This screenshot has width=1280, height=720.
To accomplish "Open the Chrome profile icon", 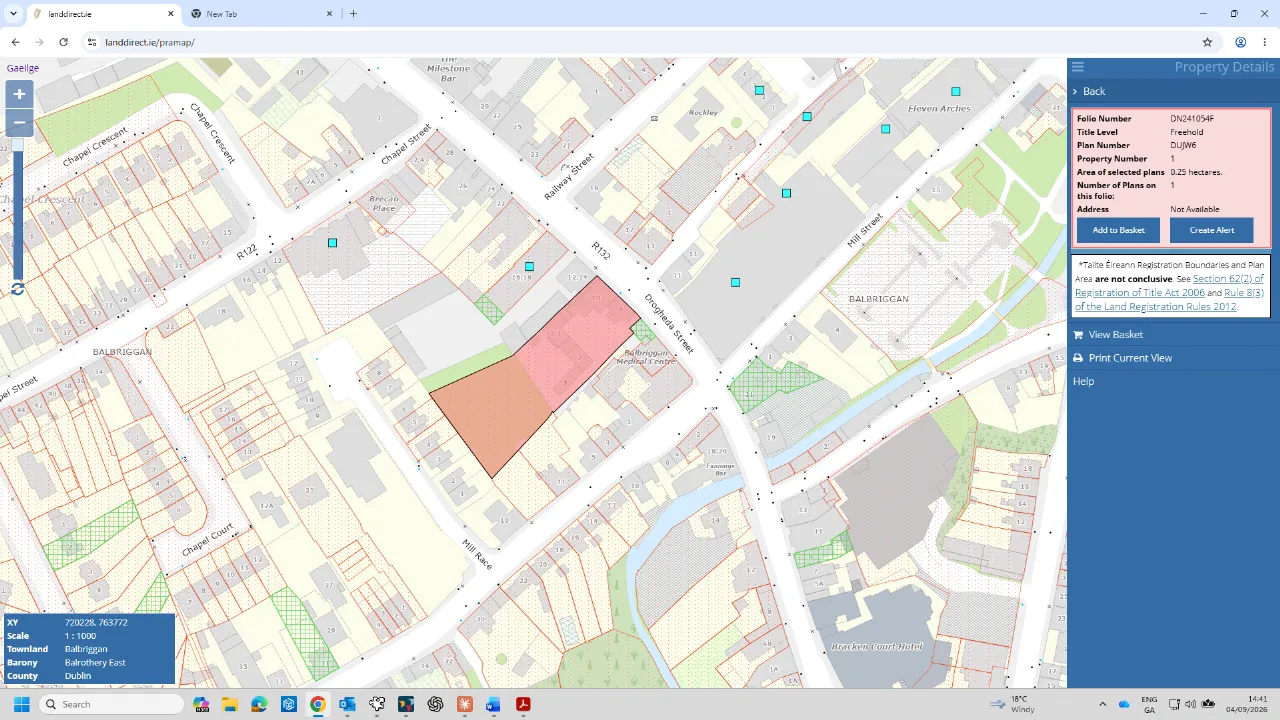I will point(1240,42).
